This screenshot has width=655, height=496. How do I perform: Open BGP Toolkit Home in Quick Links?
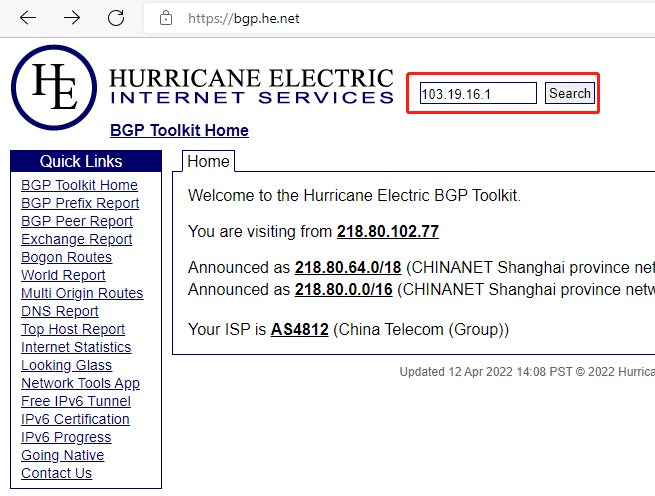click(79, 185)
